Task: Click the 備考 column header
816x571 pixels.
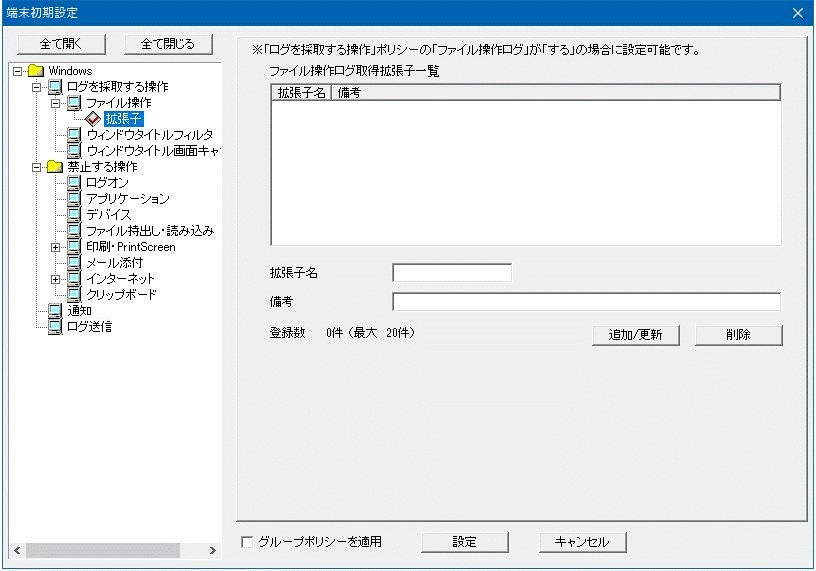Action: click(556, 93)
